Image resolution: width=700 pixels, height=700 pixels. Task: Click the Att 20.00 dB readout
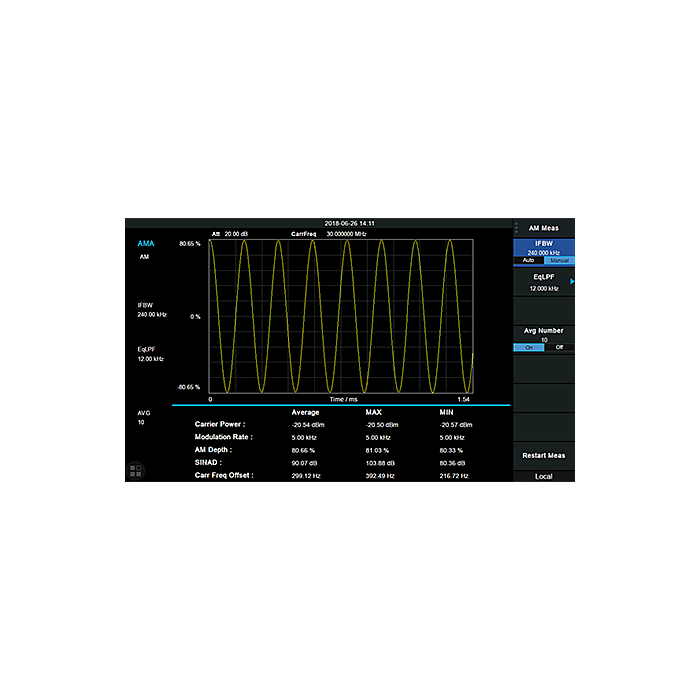coord(229,233)
